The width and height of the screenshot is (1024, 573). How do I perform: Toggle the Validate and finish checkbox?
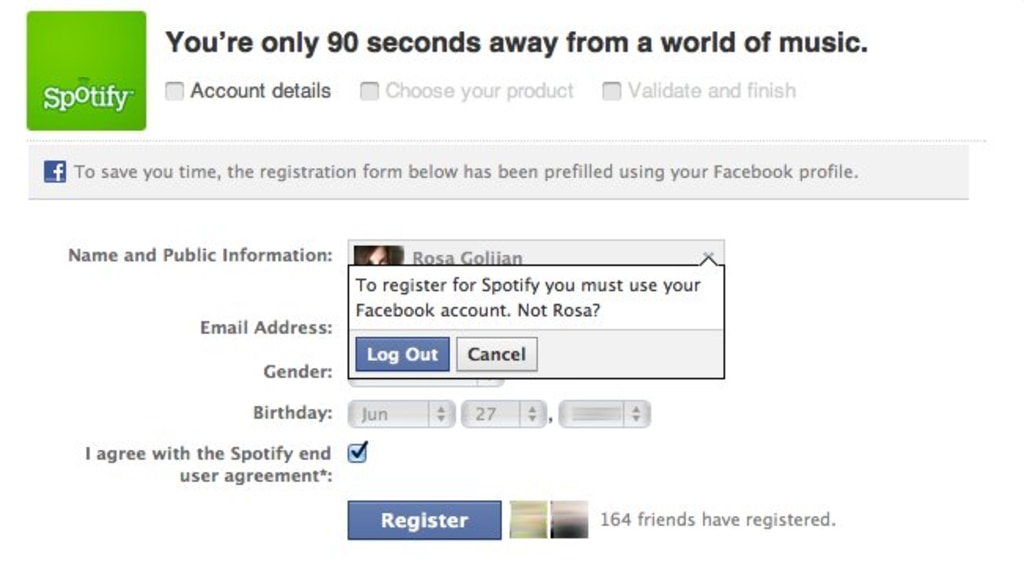pyautogui.click(x=611, y=91)
